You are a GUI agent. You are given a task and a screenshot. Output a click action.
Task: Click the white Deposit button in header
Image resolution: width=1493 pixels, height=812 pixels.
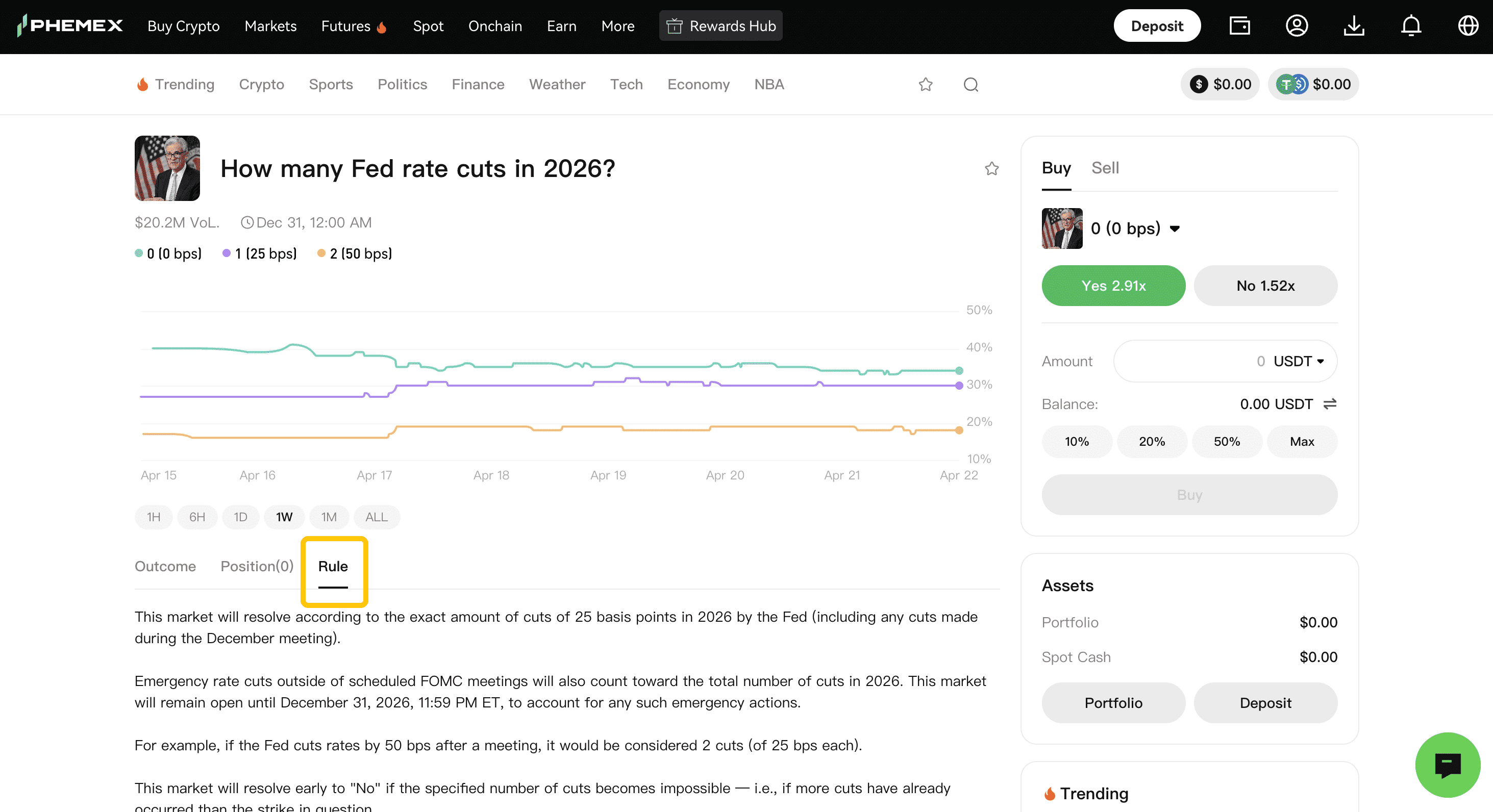click(x=1156, y=26)
